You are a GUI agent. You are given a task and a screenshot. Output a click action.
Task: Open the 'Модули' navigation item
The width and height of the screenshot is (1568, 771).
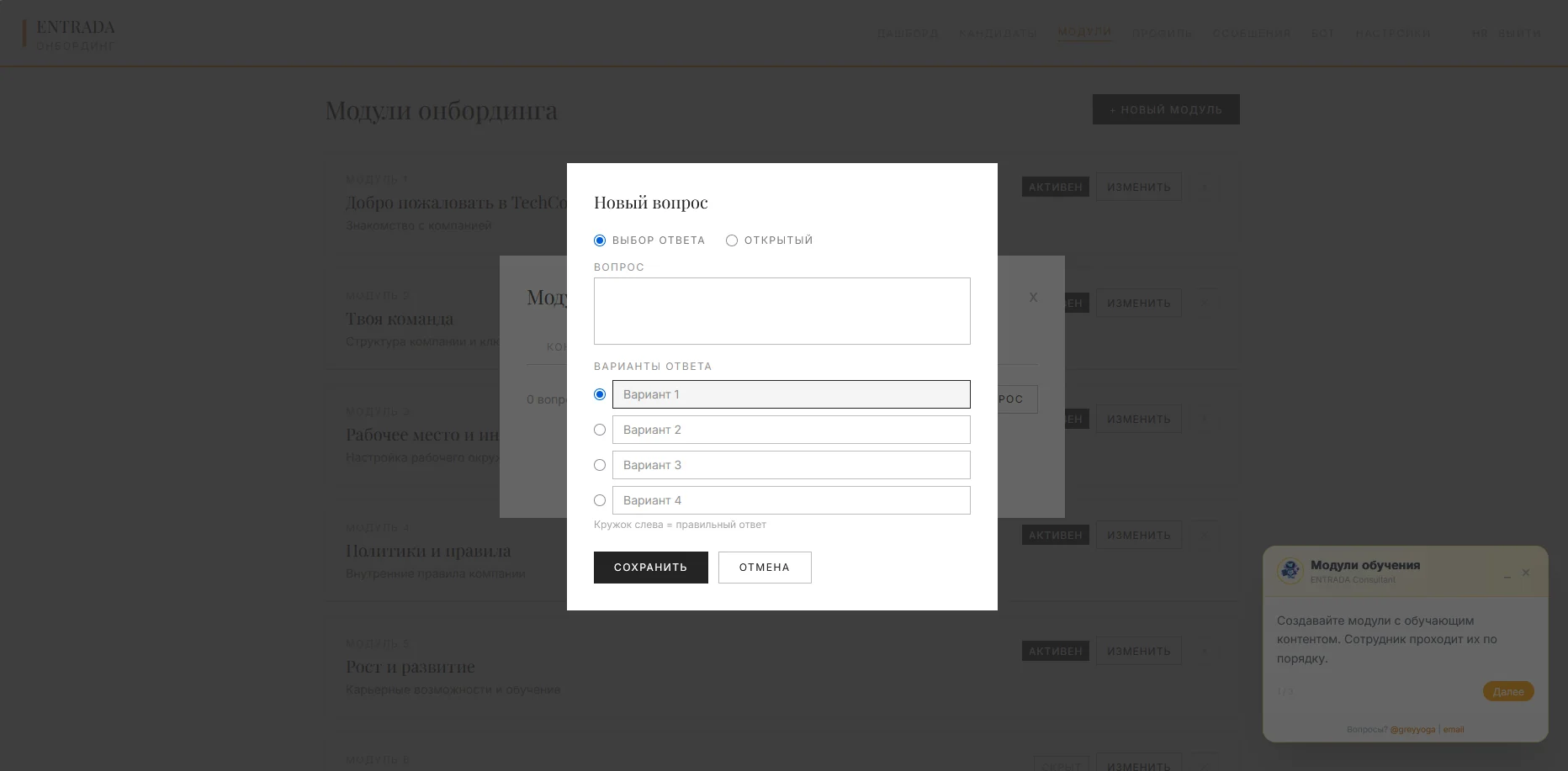click(x=1085, y=32)
